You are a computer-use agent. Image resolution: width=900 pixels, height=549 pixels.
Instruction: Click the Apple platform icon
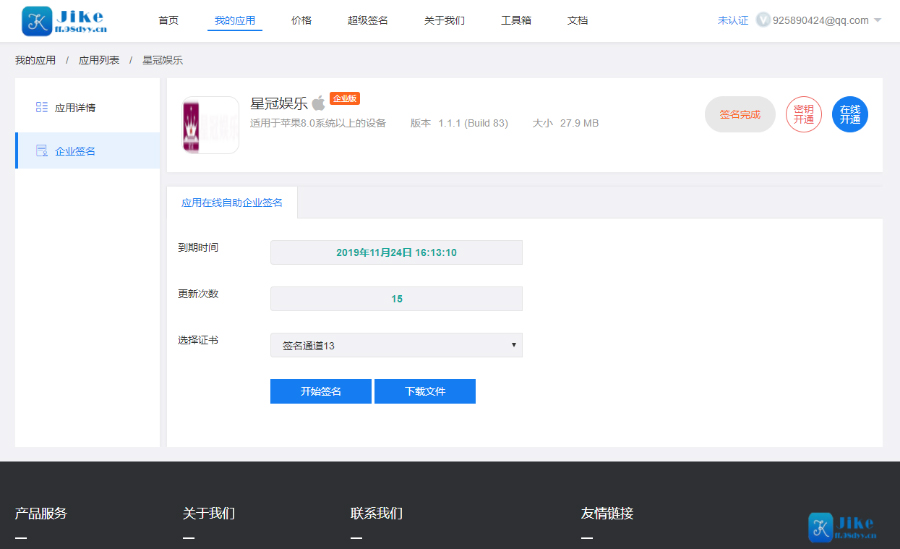click(318, 102)
